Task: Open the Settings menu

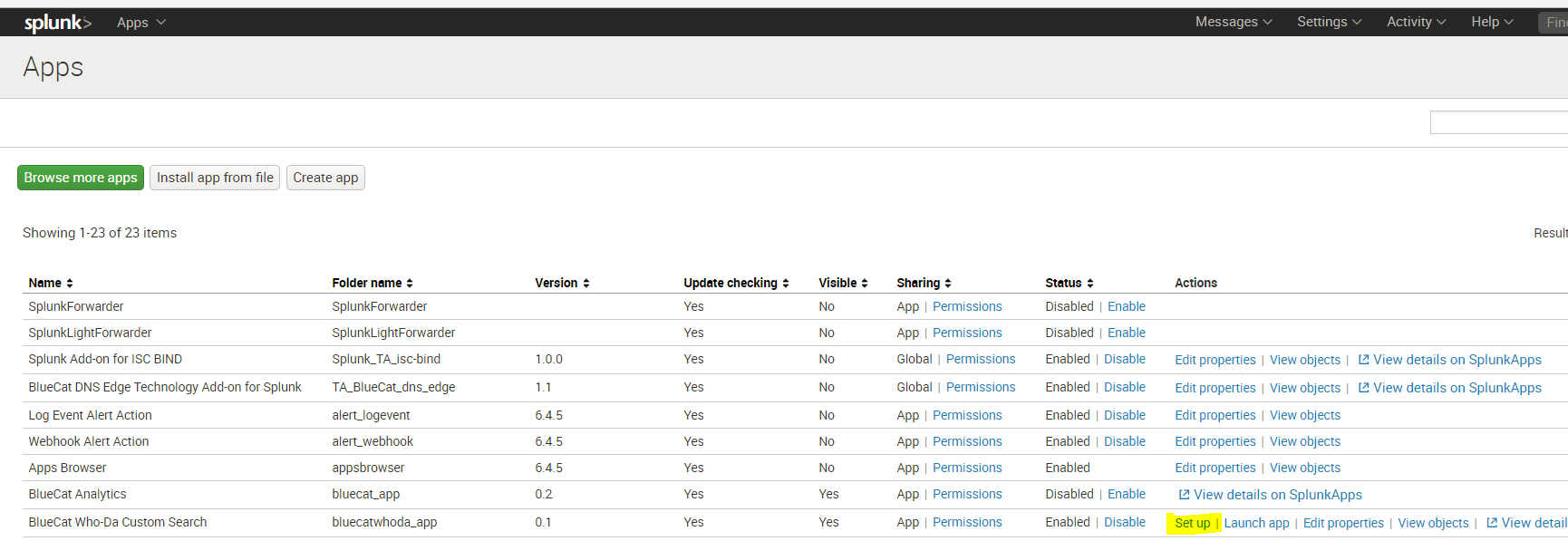Action: coord(1329,22)
